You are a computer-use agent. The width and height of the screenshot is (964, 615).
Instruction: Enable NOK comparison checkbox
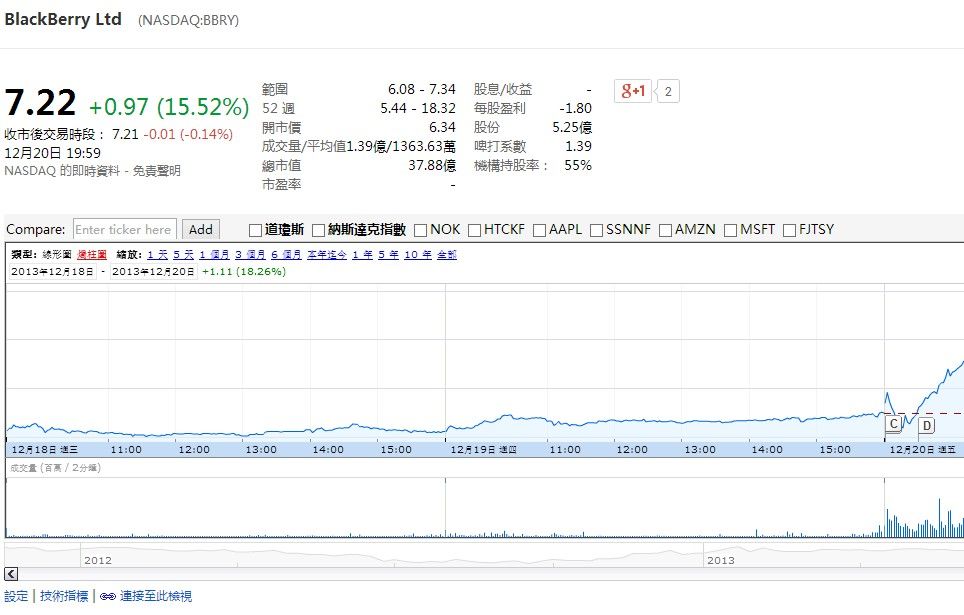(421, 230)
